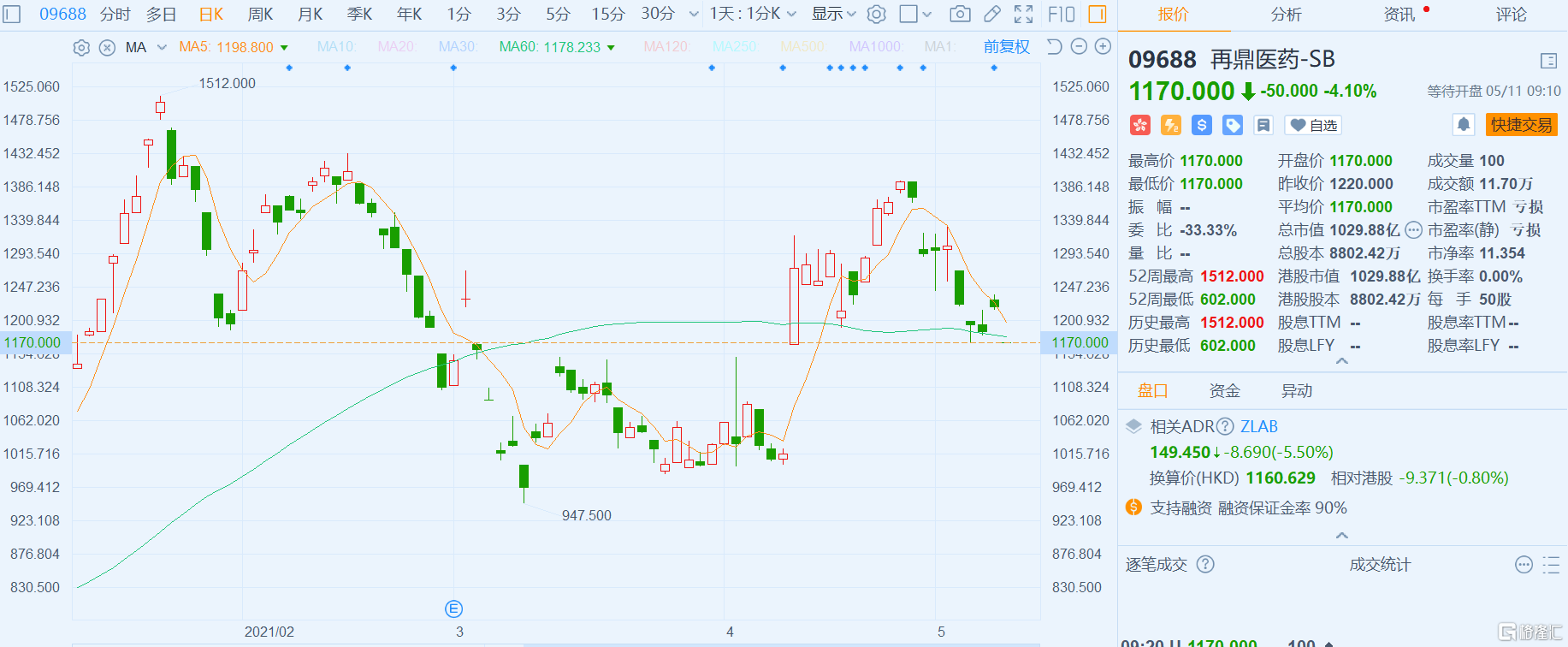Open the ZLAB related ADR link
1568x647 pixels.
1259,426
